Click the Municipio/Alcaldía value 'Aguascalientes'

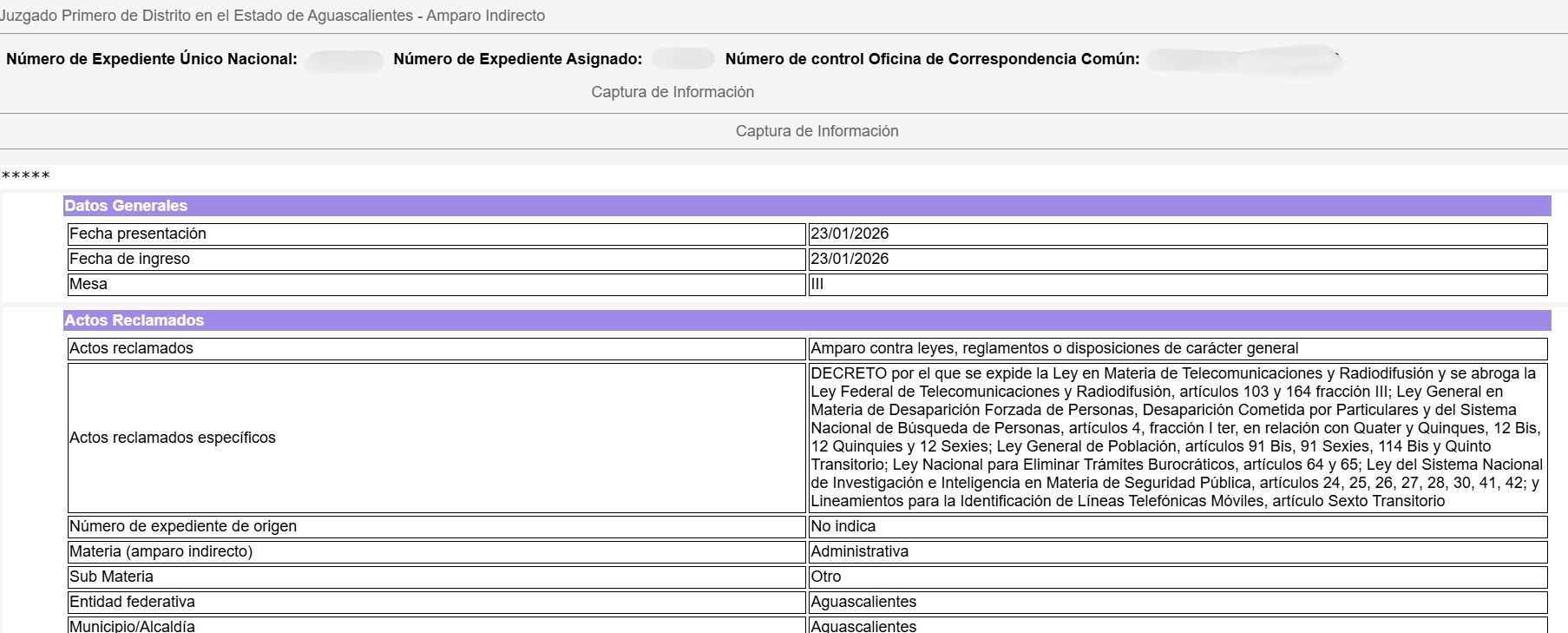(x=1178, y=625)
